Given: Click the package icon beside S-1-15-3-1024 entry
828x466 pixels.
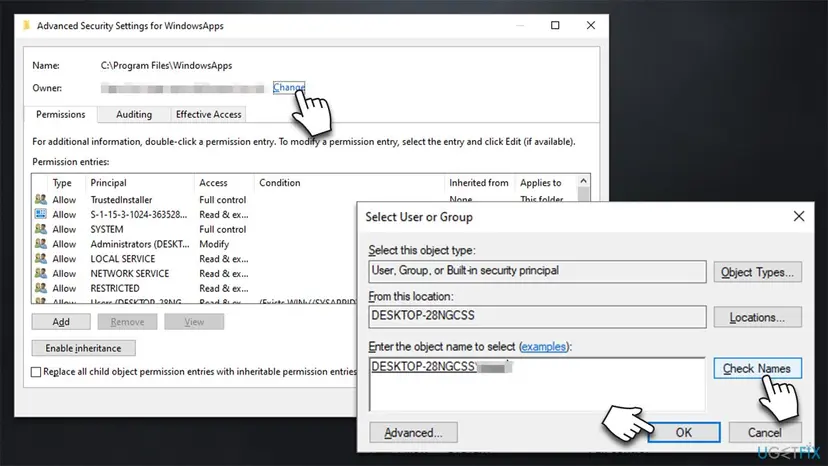Looking at the screenshot, I should pyautogui.click(x=41, y=214).
